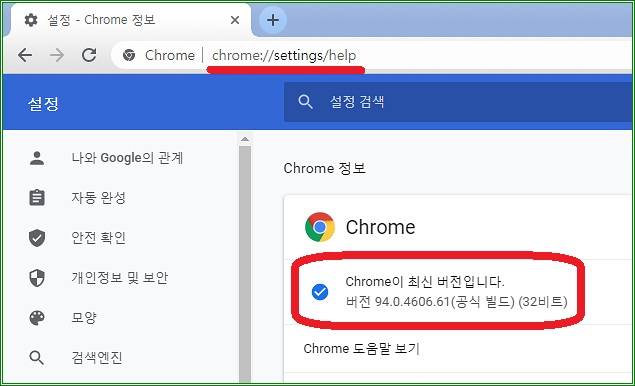Screen dimensions: 635x386
Task: Click the forward navigation arrow
Action: 57,55
